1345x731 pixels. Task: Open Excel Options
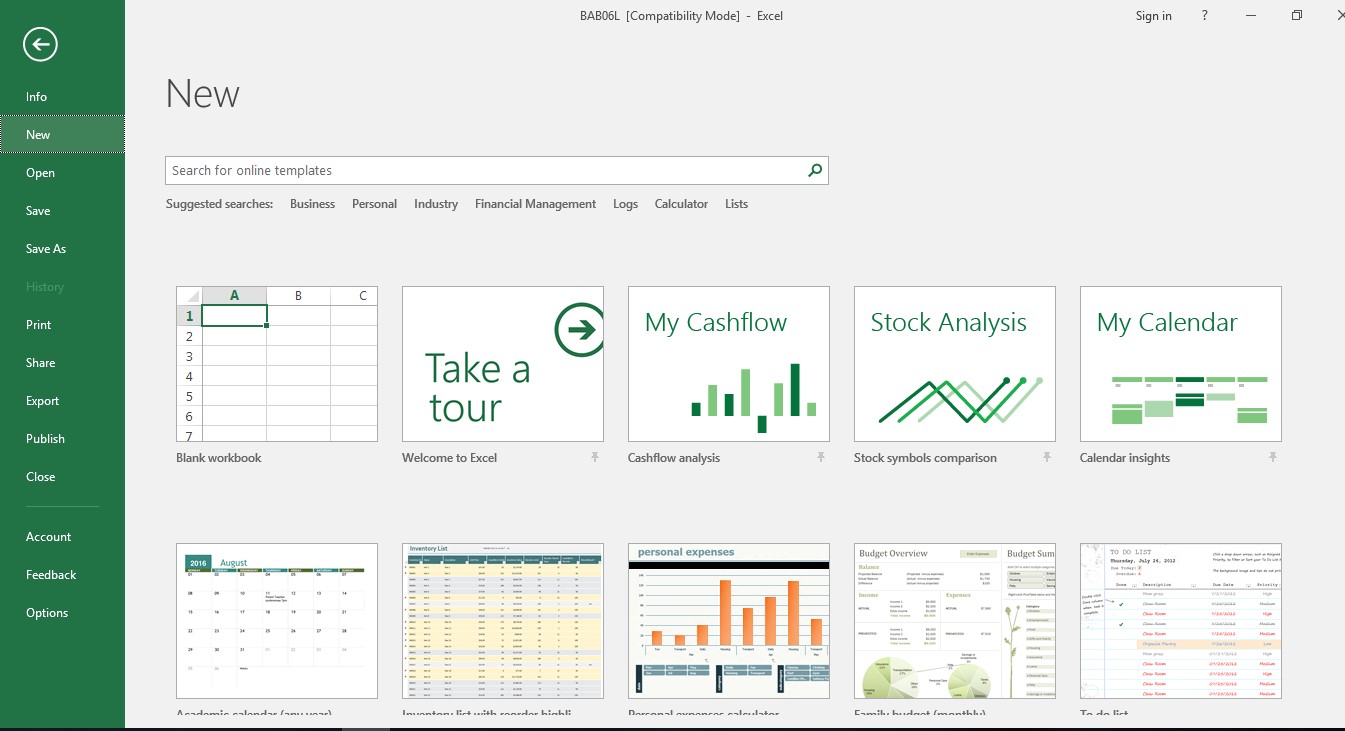62,613
